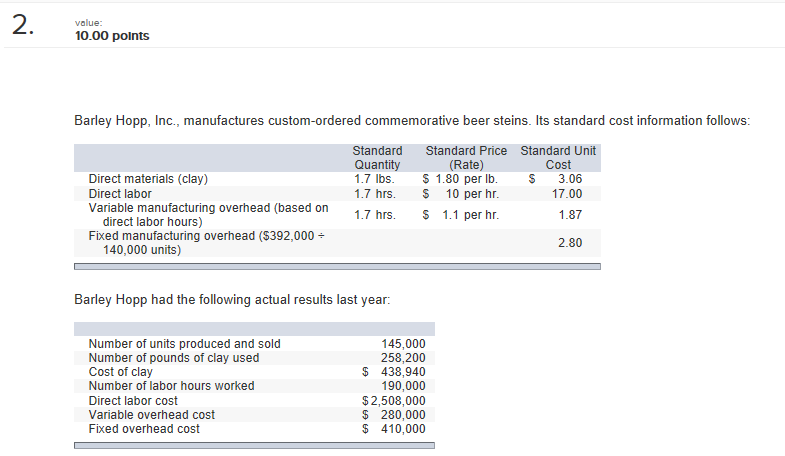Click the actual results last year sentence

[232, 299]
